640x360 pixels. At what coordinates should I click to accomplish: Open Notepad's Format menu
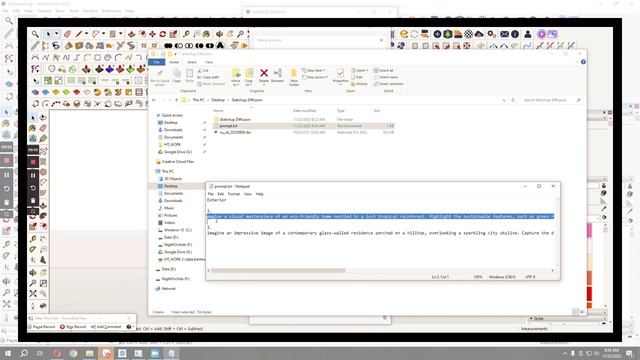click(234, 194)
